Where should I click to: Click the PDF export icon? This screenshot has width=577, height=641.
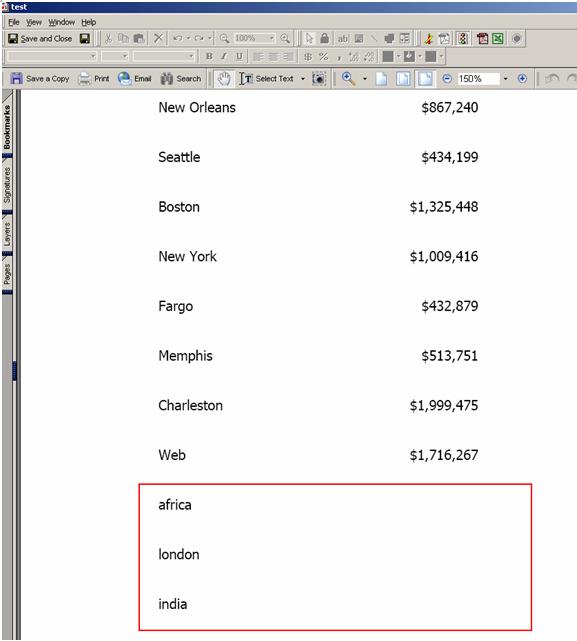tap(483, 38)
